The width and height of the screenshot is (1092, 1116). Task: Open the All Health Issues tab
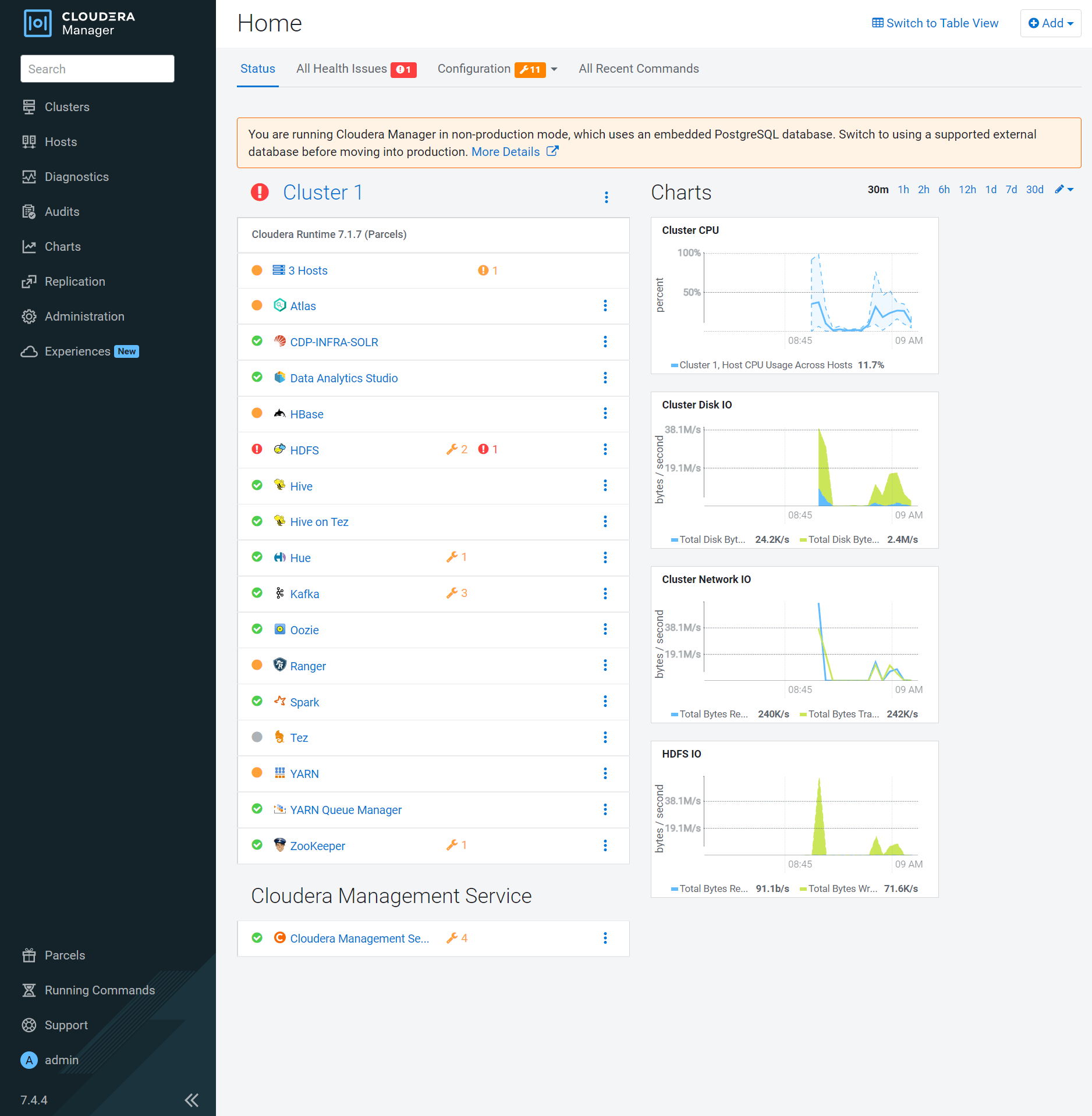pos(356,69)
